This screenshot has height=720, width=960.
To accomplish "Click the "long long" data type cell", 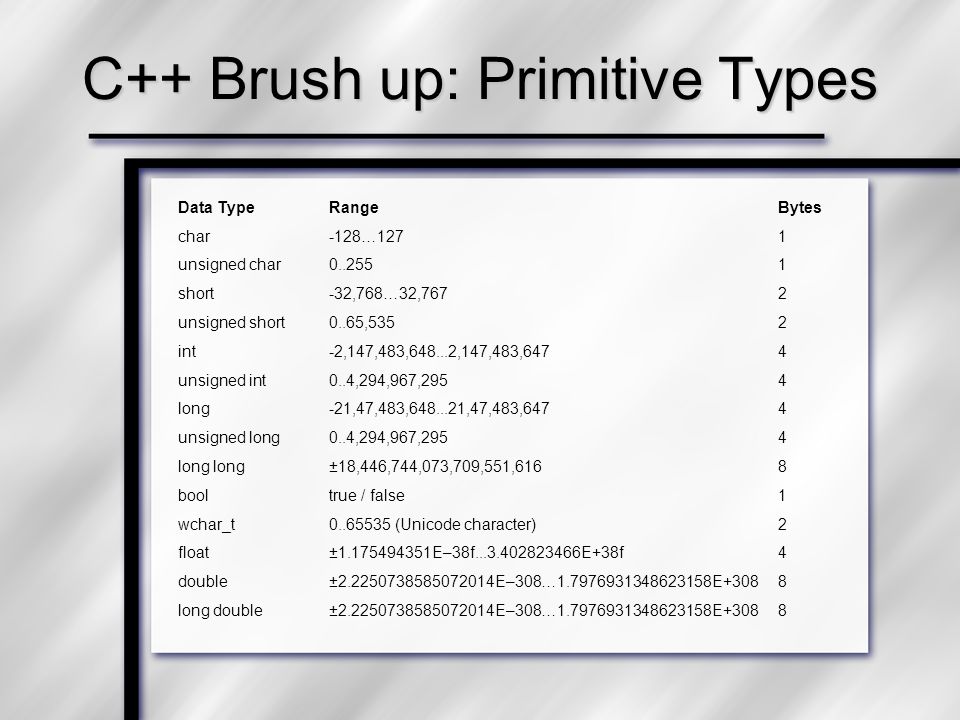I will tap(211, 467).
